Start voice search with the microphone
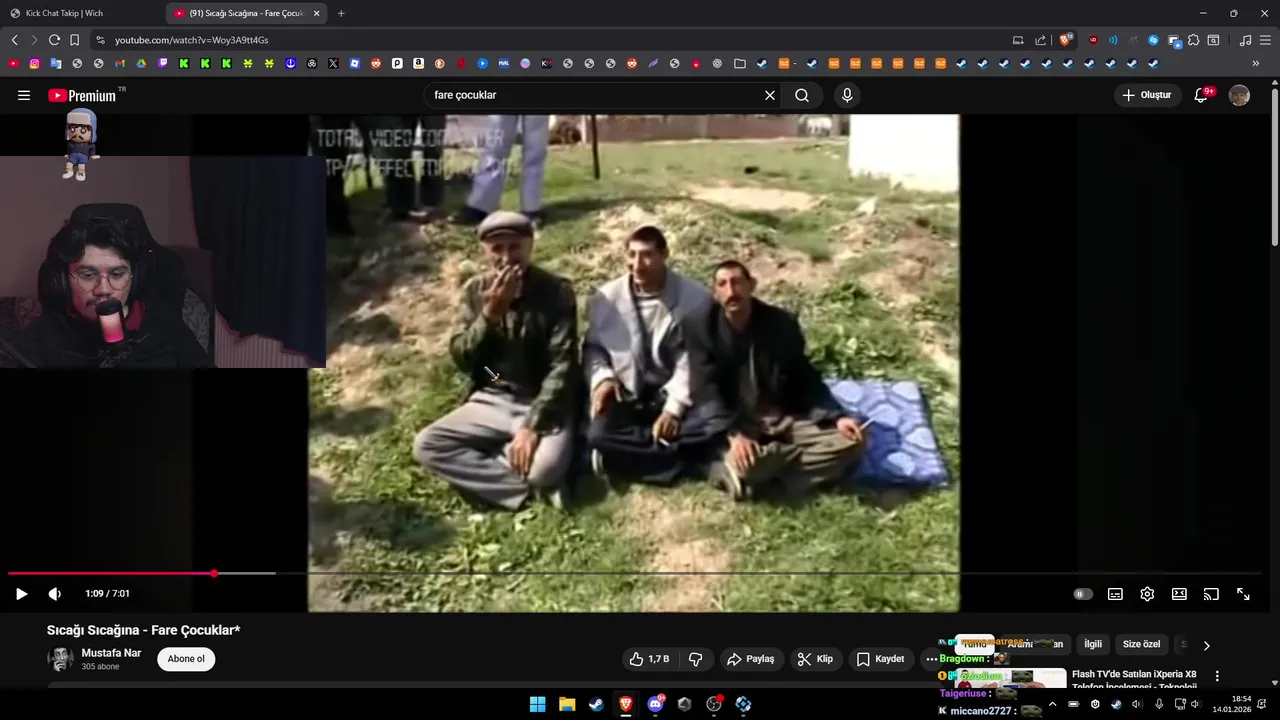 pyautogui.click(x=847, y=95)
